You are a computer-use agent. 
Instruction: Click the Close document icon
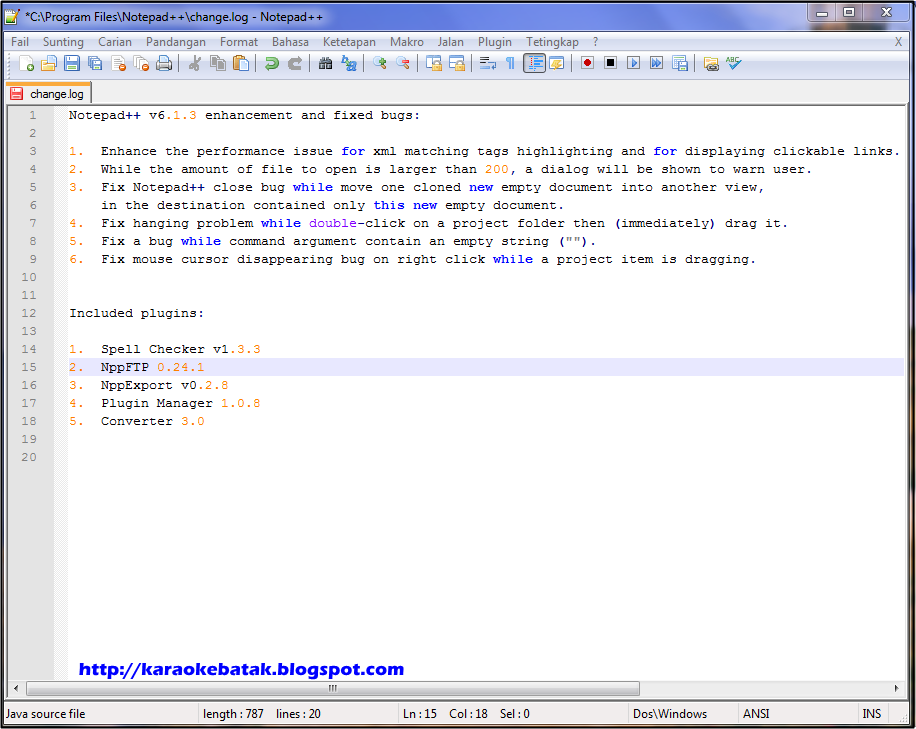click(119, 63)
